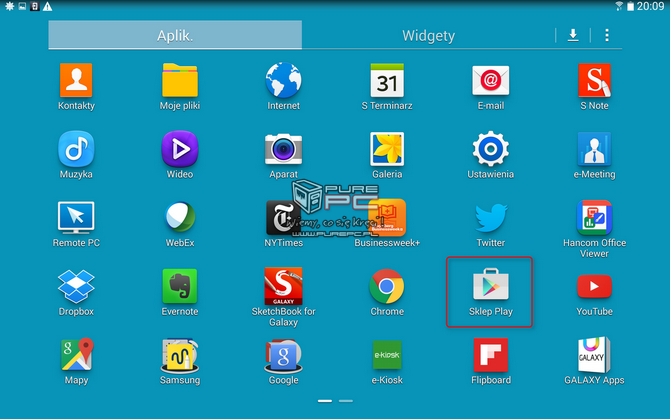
Task: Switch to the Aplik. tab
Action: click(x=175, y=35)
